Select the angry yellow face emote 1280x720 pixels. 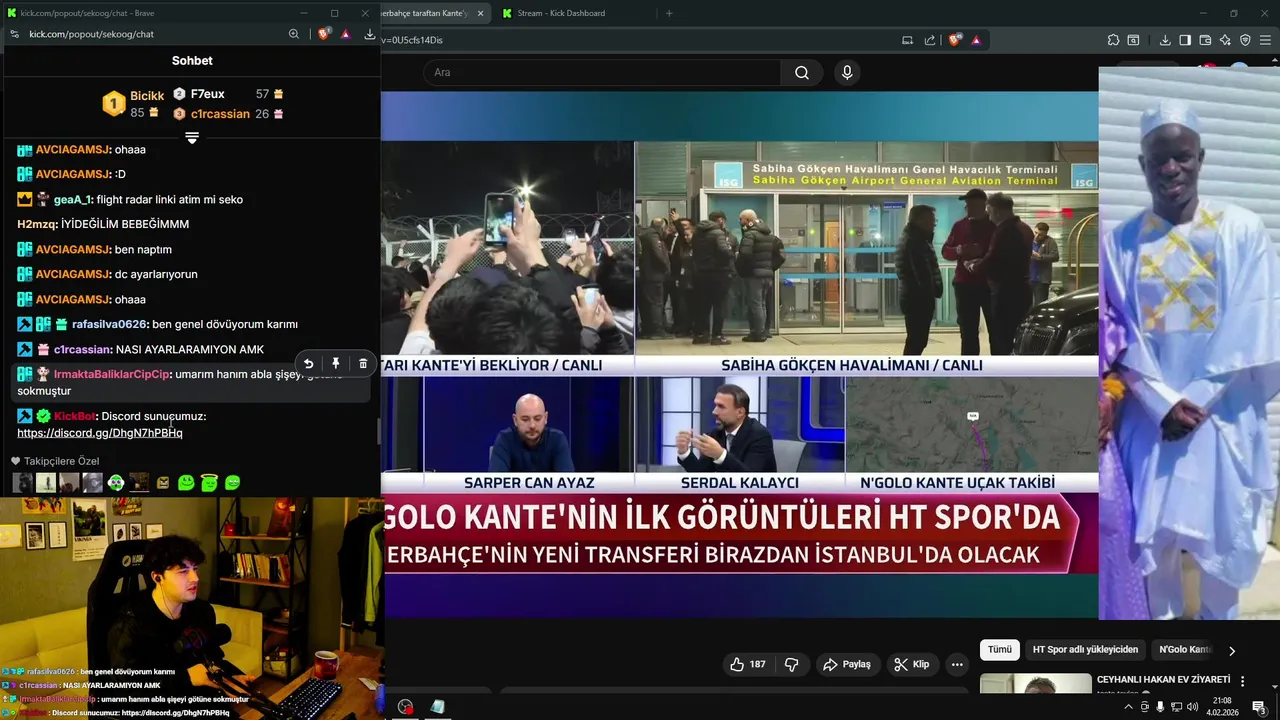(163, 483)
